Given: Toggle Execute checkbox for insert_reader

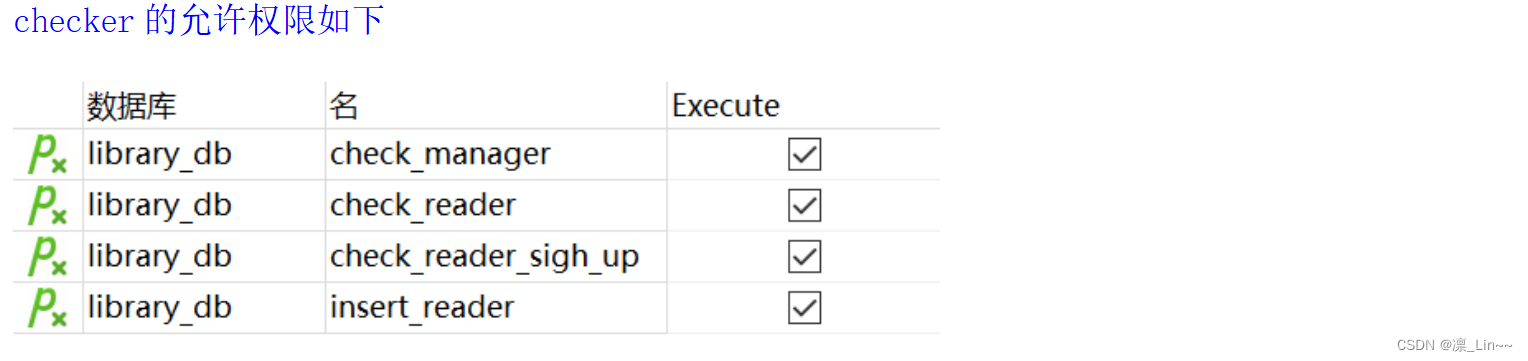Looking at the screenshot, I should (804, 308).
